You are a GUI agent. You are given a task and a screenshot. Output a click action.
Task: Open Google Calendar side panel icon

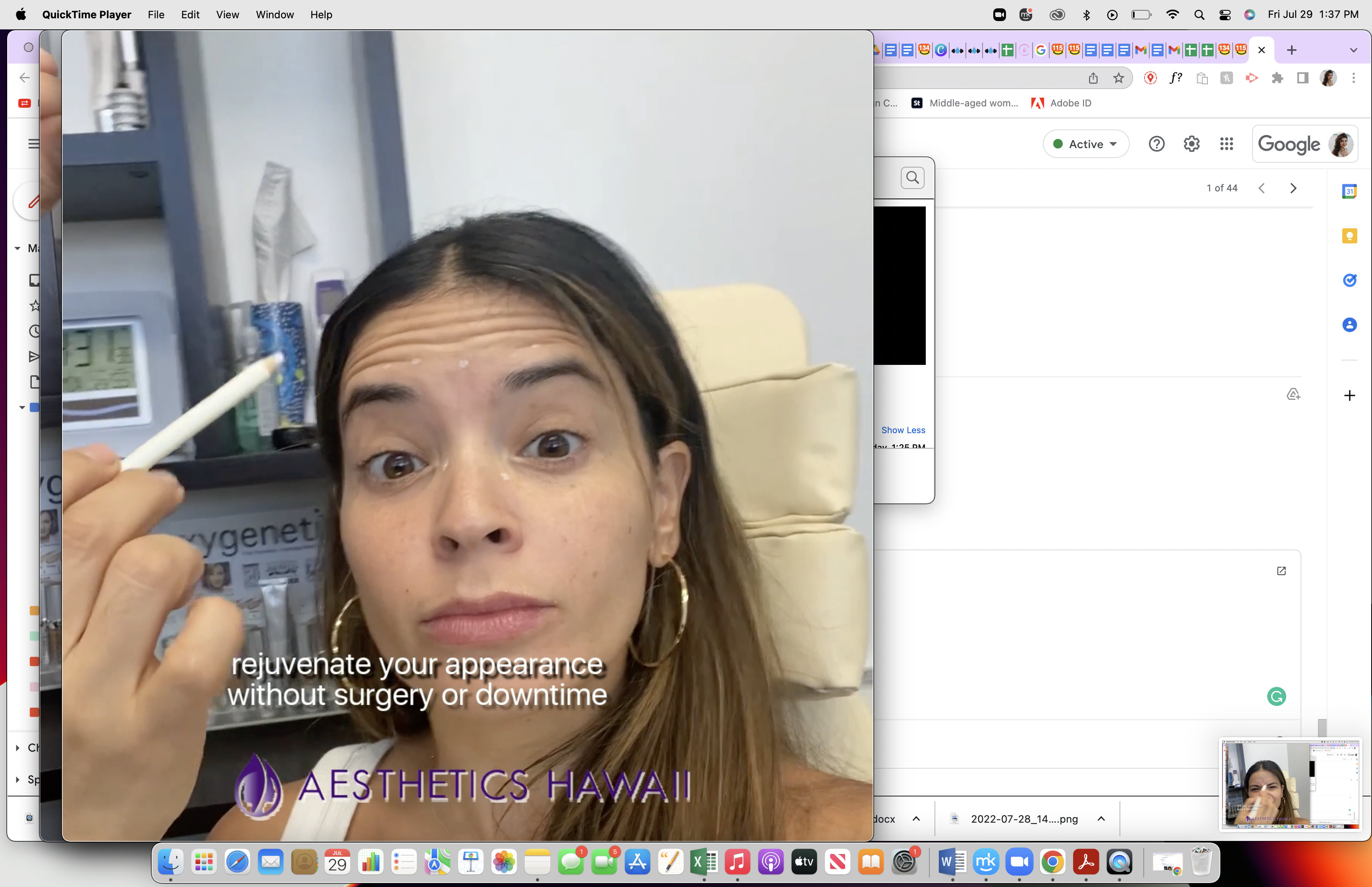(1349, 191)
